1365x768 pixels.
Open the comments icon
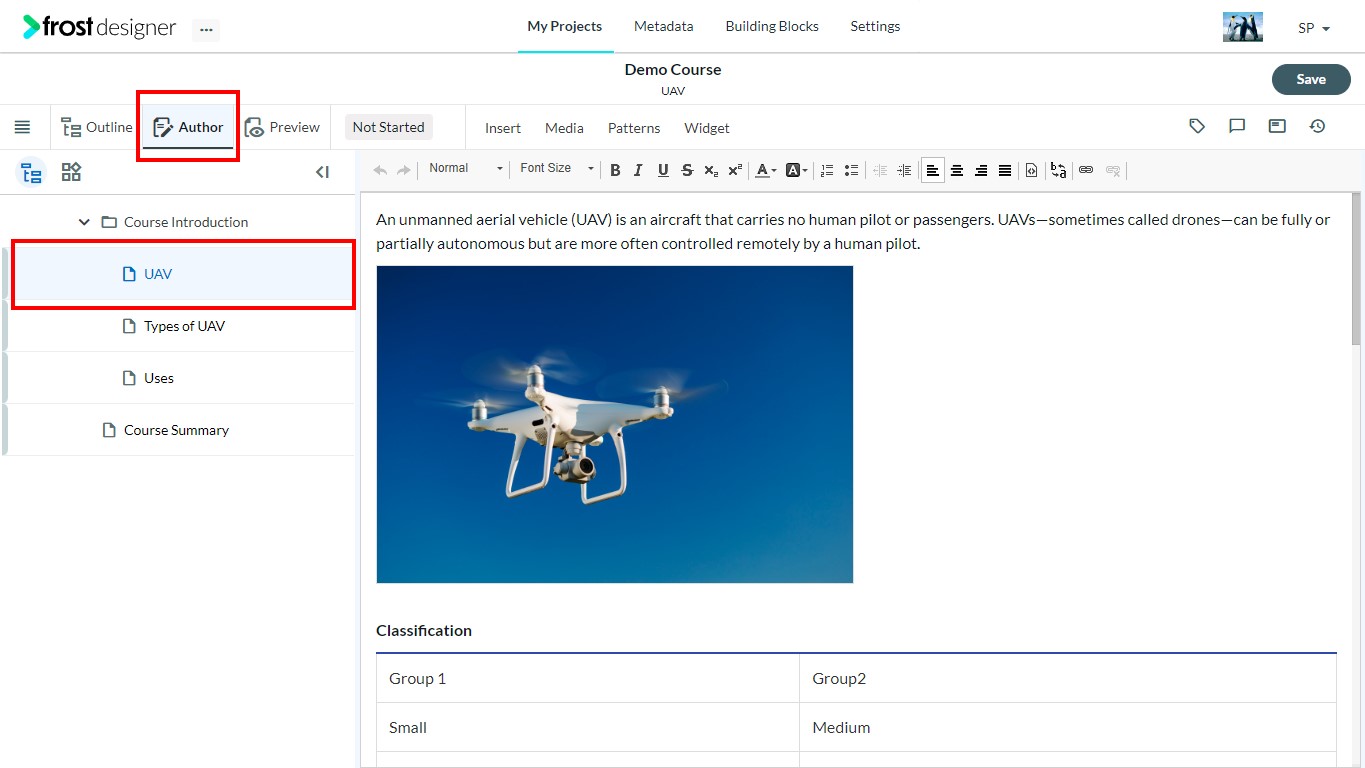click(1237, 126)
